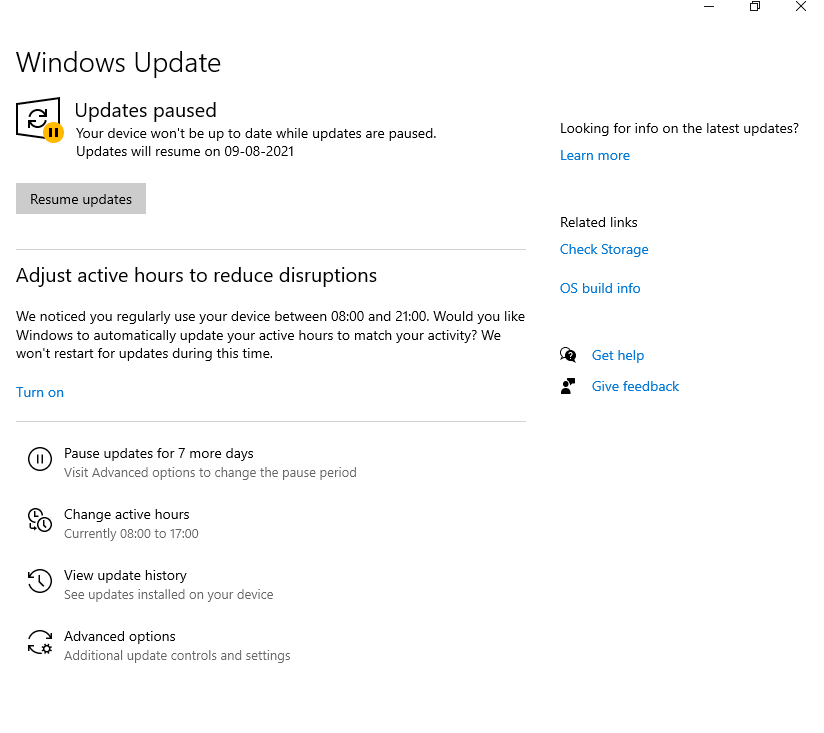Open View update history
The height and width of the screenshot is (733, 824).
124,575
